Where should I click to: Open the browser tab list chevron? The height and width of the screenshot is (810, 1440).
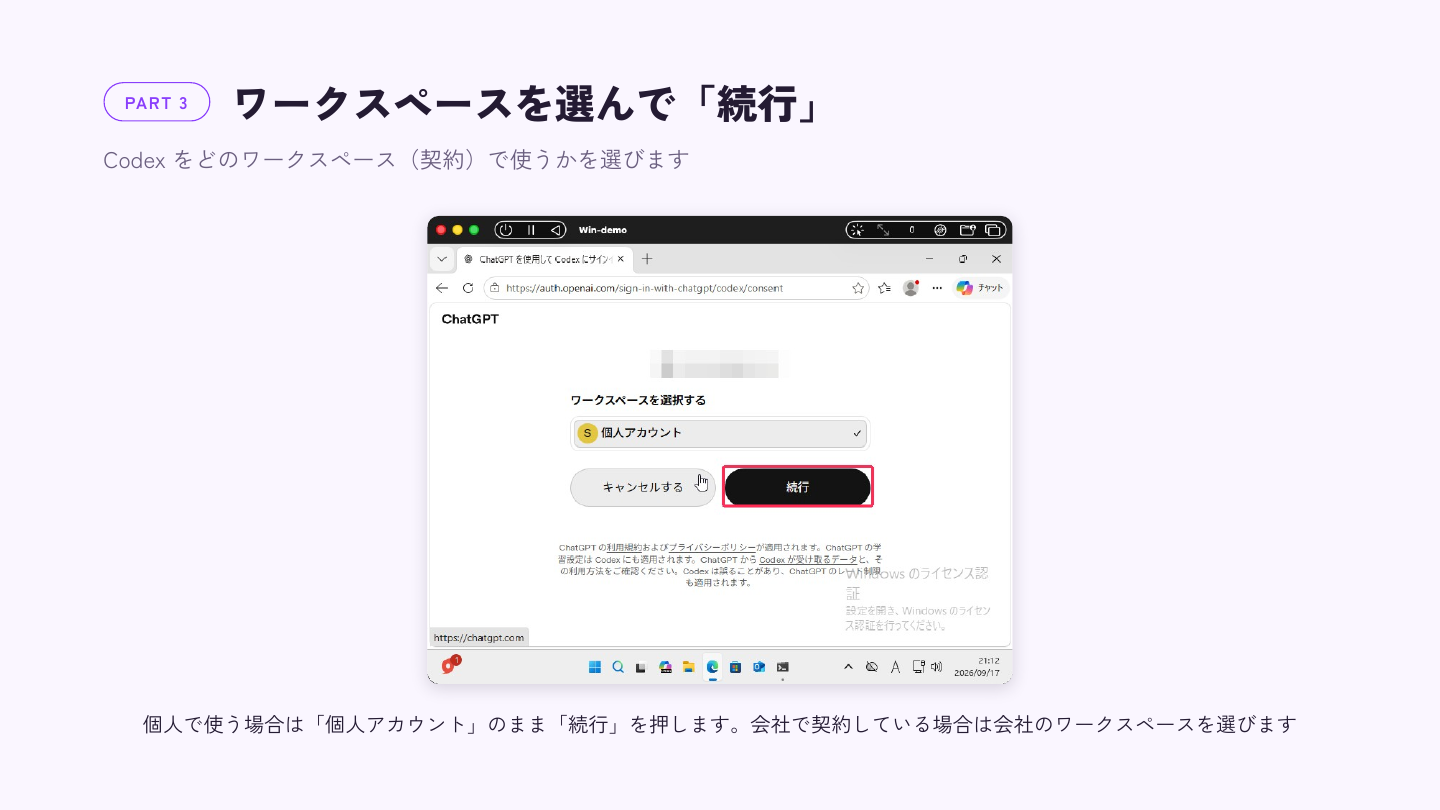point(442,259)
